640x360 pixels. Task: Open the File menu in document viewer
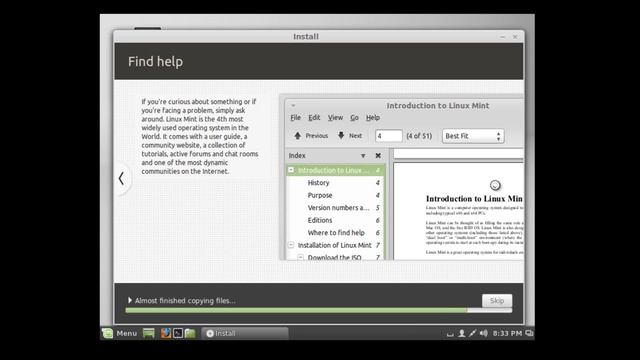point(296,118)
